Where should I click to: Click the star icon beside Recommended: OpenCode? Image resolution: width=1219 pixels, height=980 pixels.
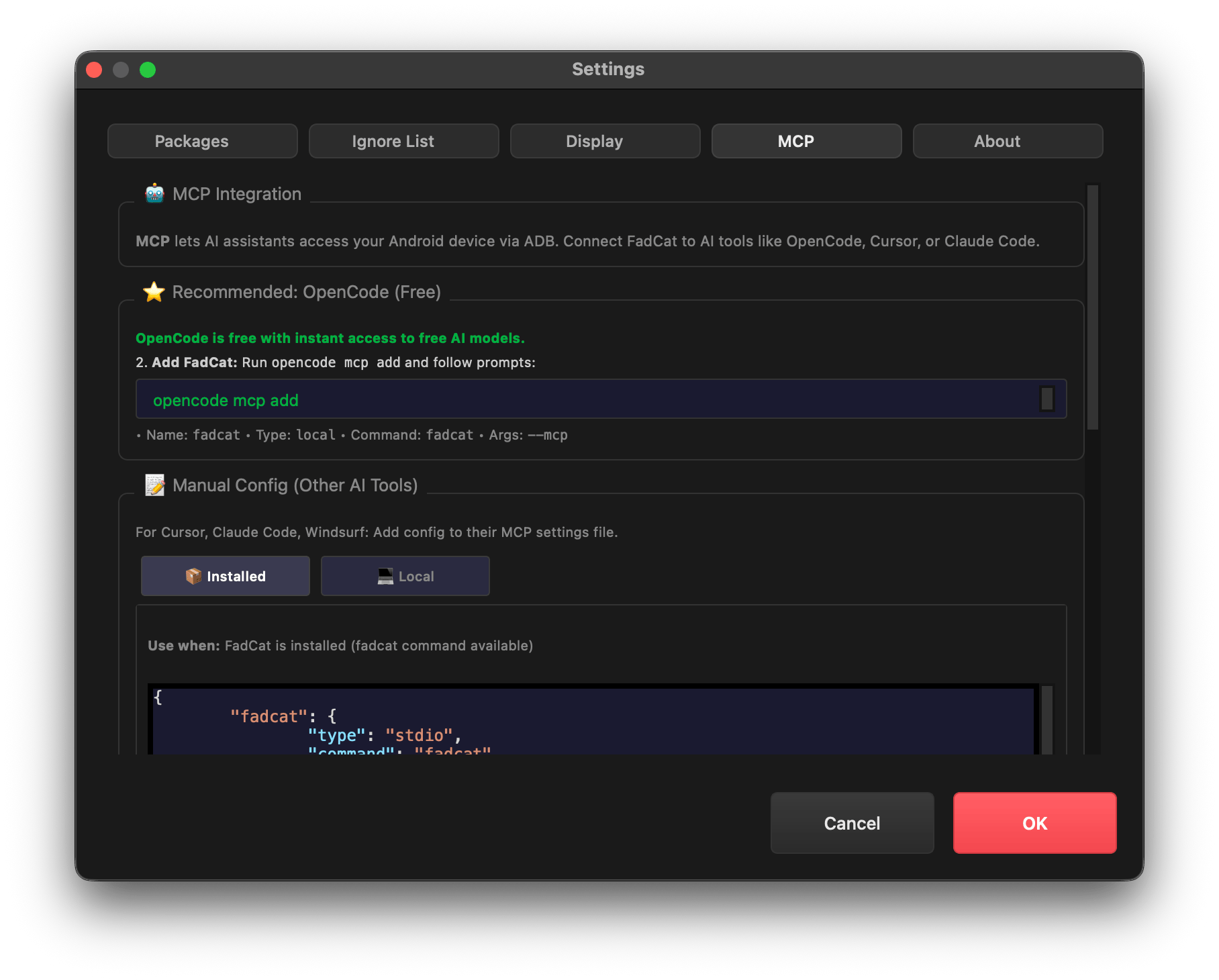coord(154,291)
